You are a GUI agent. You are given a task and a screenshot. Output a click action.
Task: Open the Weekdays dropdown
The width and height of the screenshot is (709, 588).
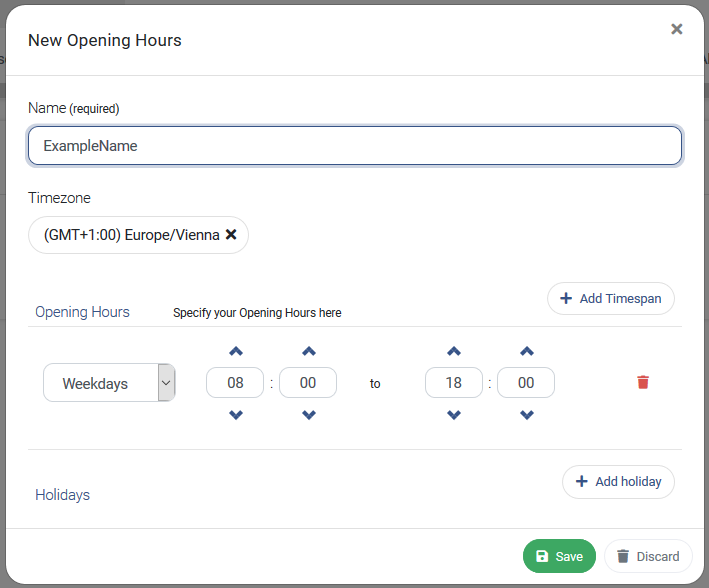pos(109,383)
